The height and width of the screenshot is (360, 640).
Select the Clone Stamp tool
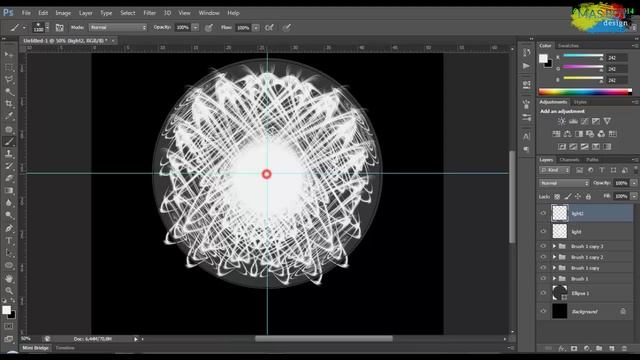pos(9,154)
